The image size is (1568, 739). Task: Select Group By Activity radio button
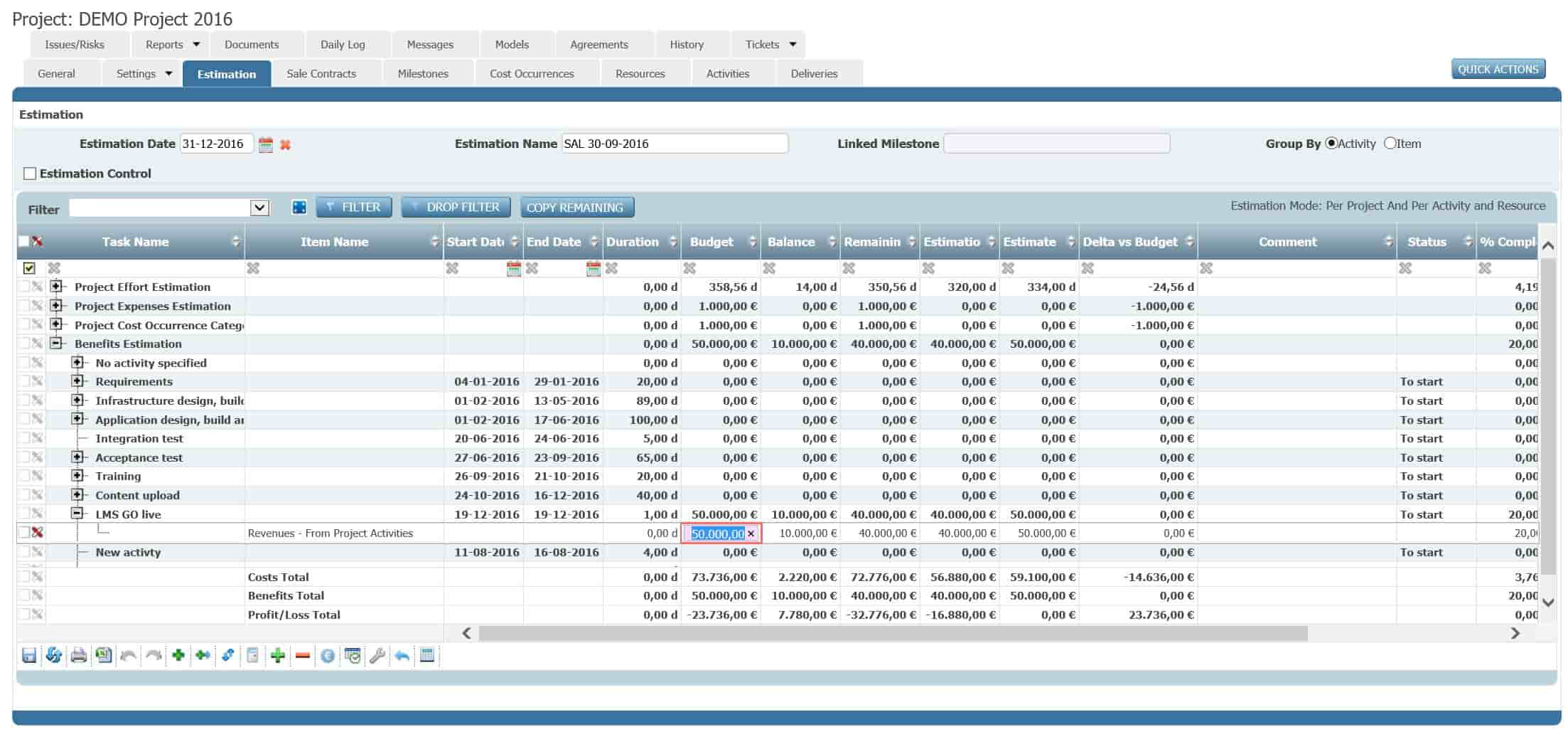point(1331,144)
